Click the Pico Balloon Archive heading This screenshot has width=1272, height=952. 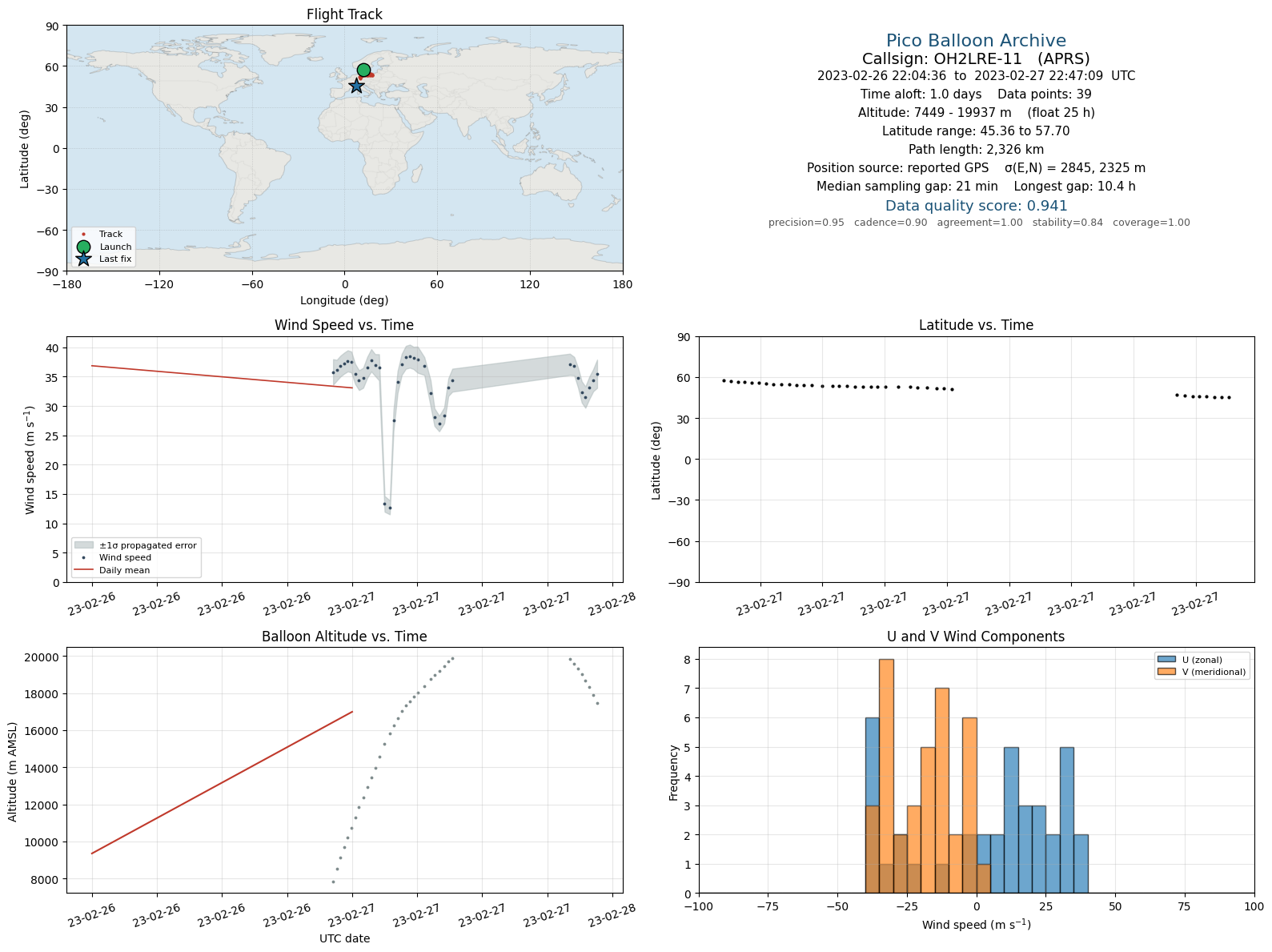click(976, 41)
